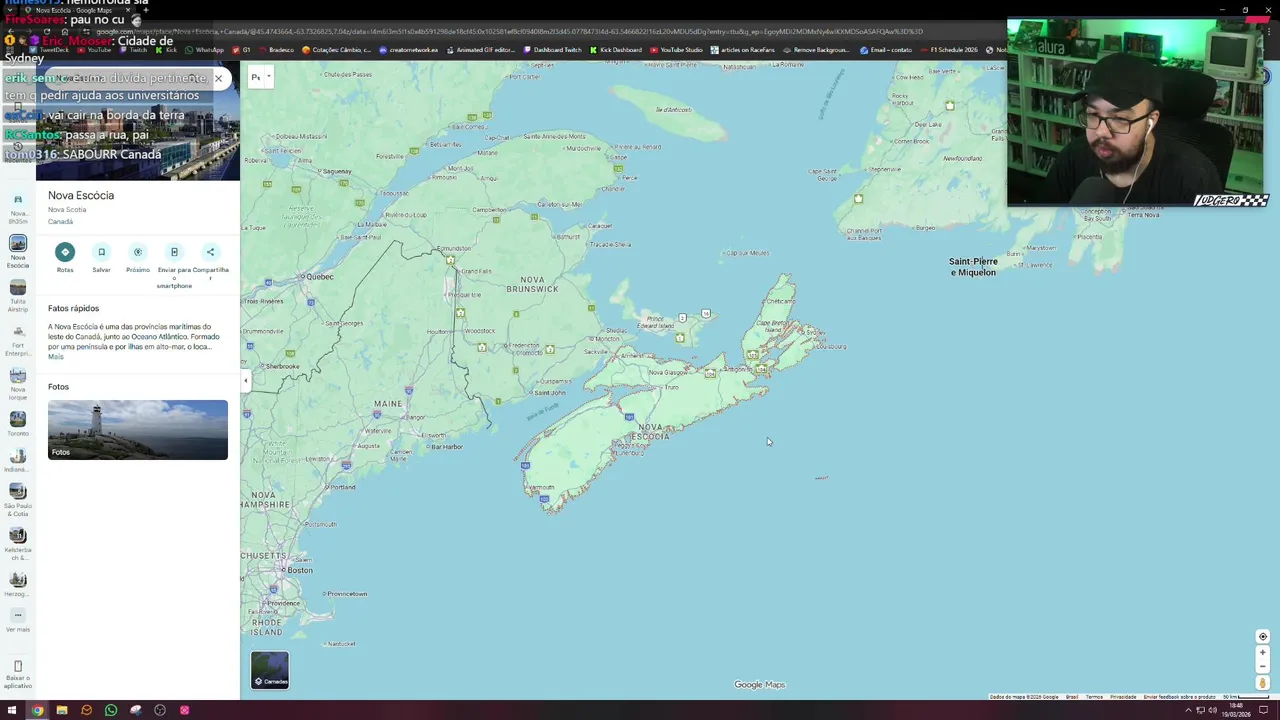Open File Explorer from taskbar

tap(61, 710)
